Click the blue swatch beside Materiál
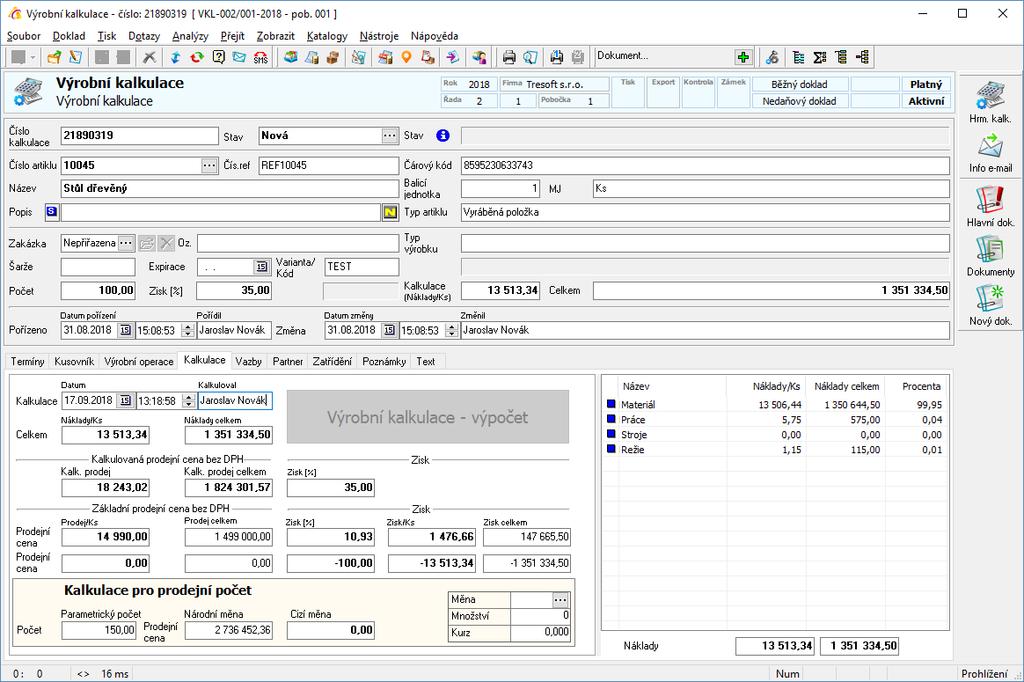 coord(611,404)
